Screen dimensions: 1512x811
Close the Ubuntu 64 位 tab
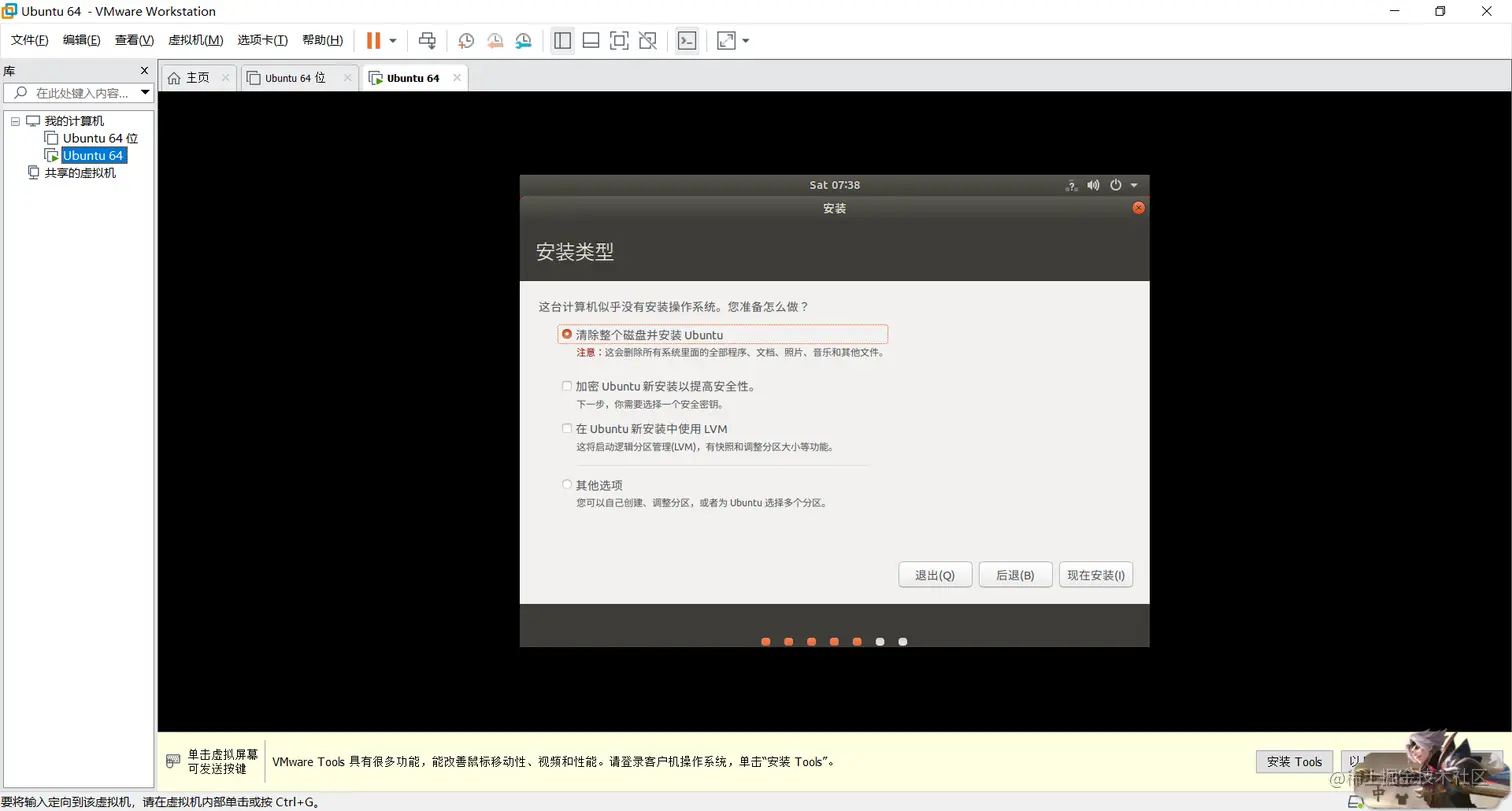tap(348, 77)
